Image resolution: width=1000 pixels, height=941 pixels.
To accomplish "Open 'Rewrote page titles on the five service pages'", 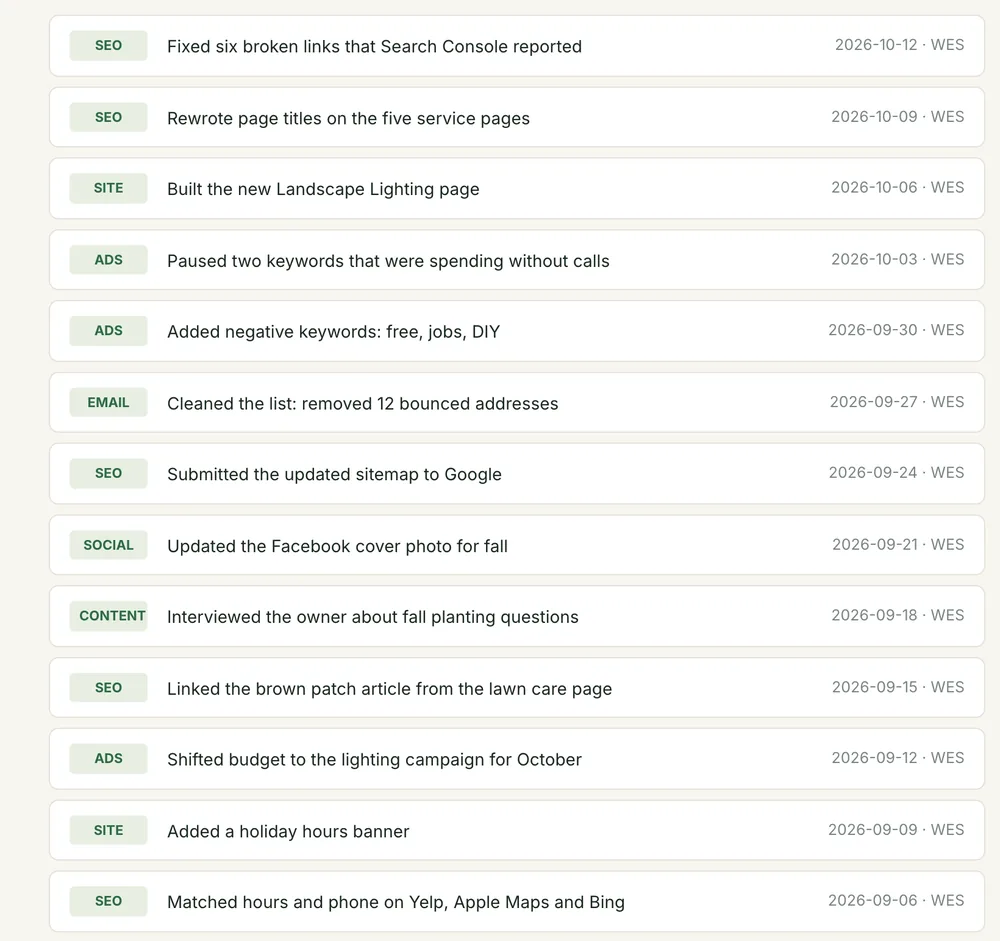I will coord(348,119).
